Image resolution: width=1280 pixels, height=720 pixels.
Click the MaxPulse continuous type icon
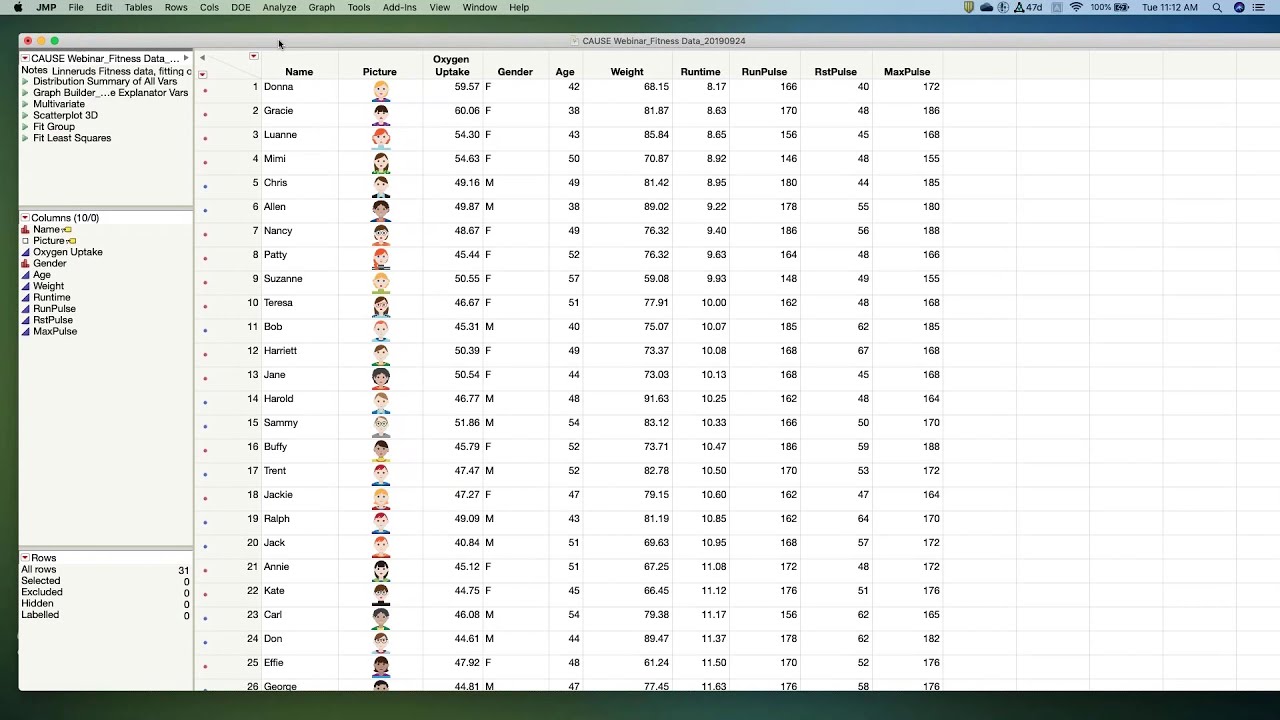[26, 332]
